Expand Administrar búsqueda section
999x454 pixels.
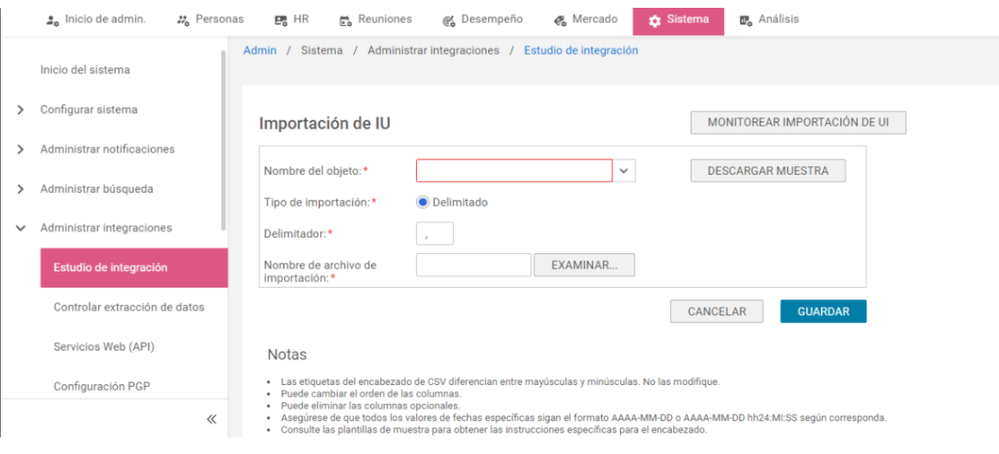(20, 189)
